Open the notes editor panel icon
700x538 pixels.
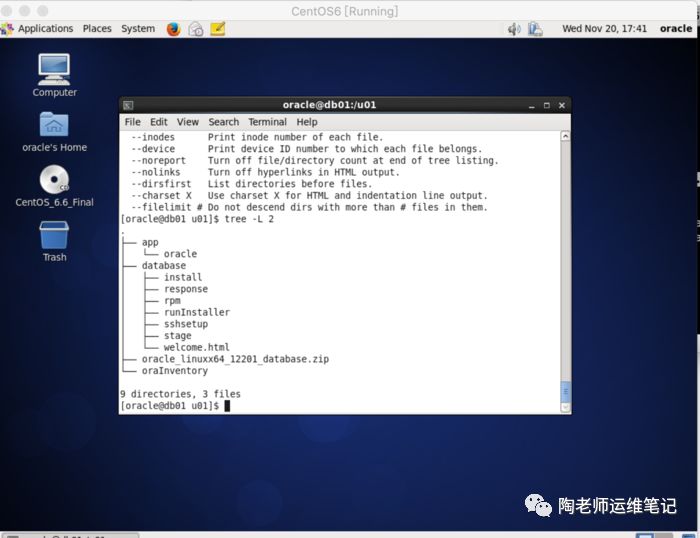click(x=217, y=29)
